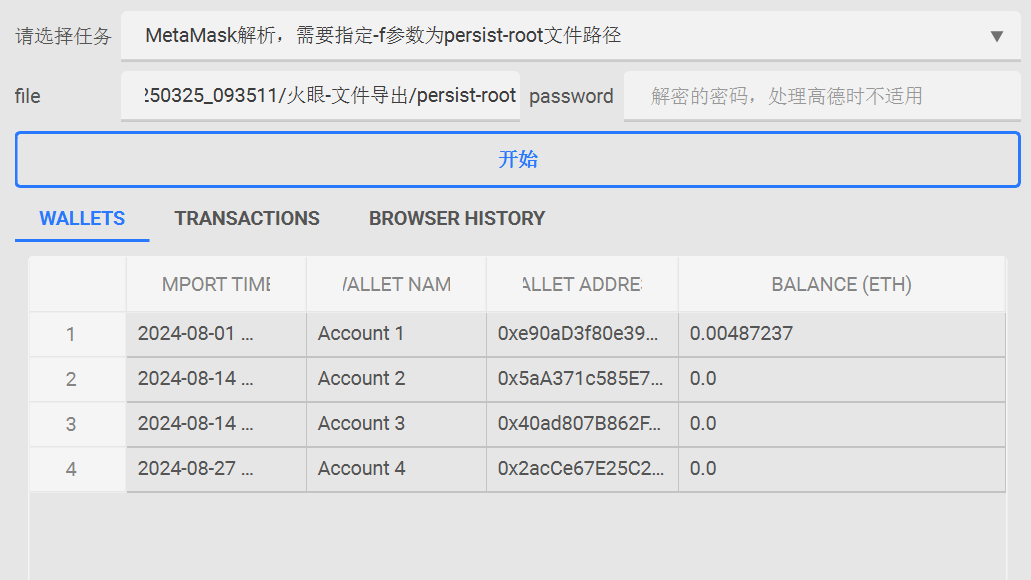This screenshot has height=580, width=1031.
Task: Click the balance value 0.00487237
Action: (x=741, y=333)
